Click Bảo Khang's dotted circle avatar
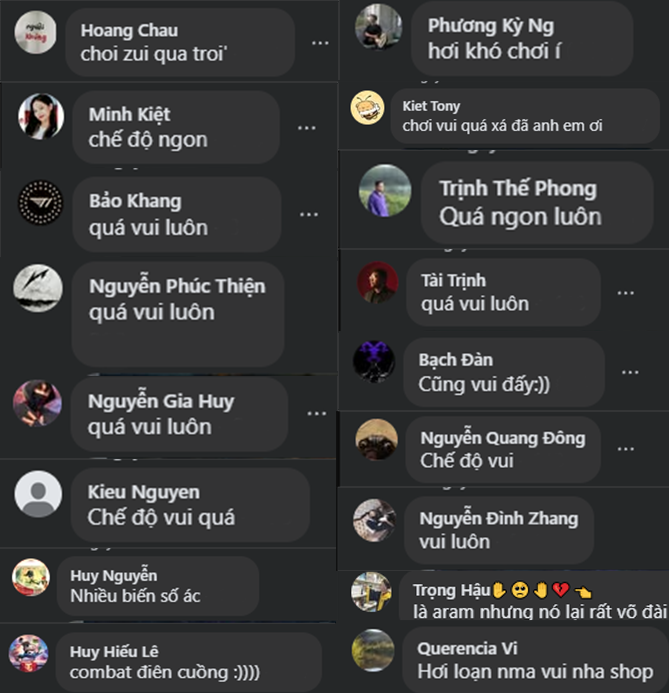The width and height of the screenshot is (669, 693). tap(41, 202)
